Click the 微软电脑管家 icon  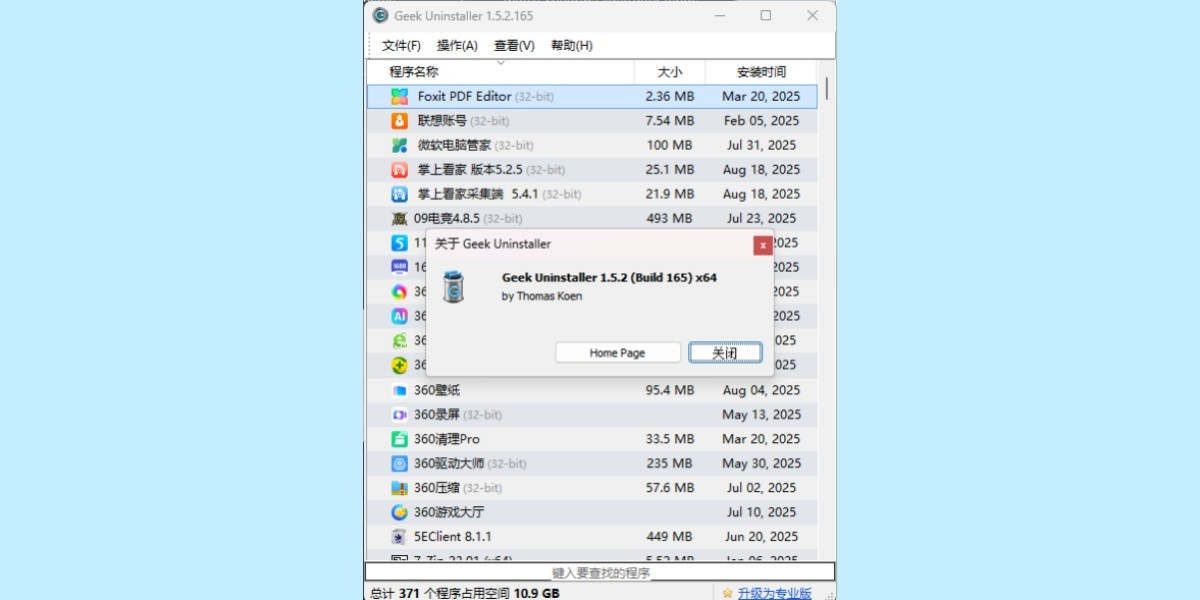399,146
